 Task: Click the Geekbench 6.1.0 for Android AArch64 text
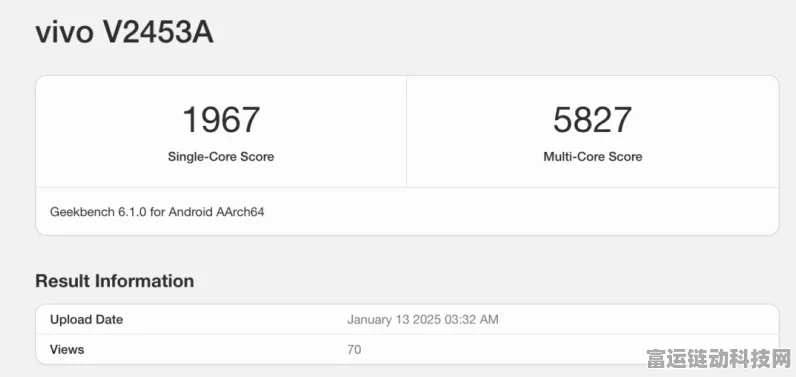157,212
